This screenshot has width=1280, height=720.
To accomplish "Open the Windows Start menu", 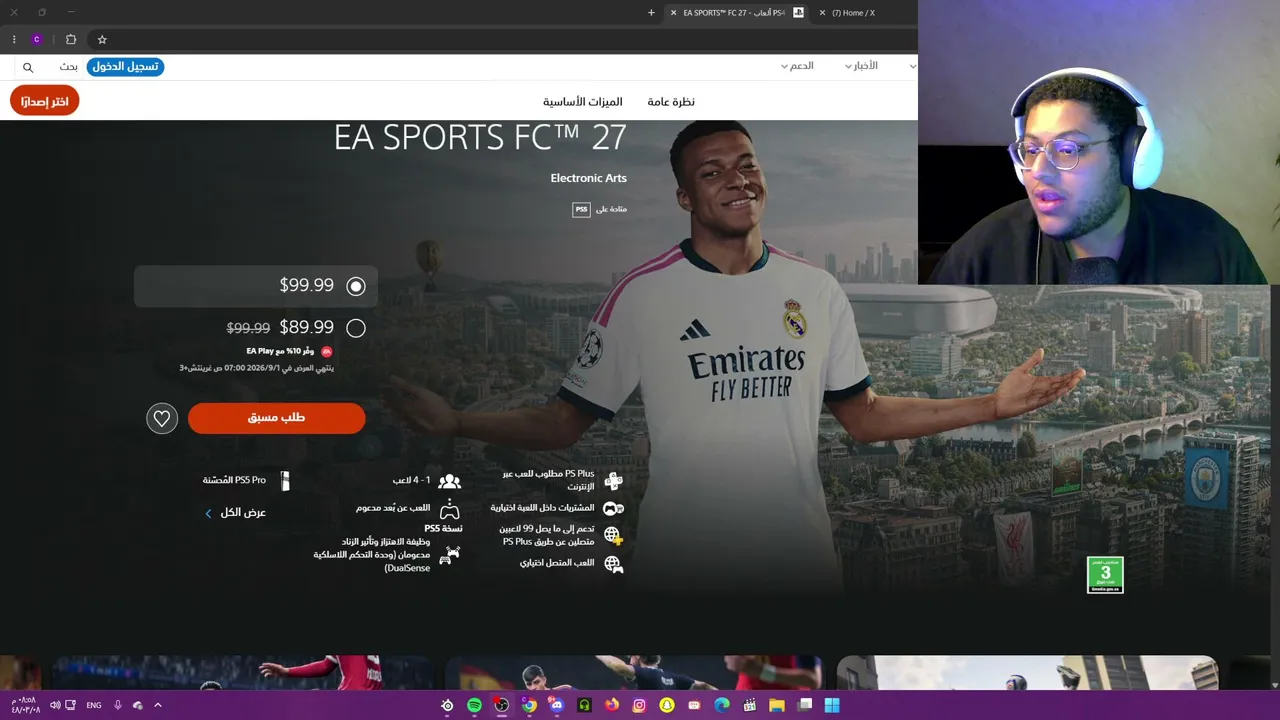I will [832, 705].
